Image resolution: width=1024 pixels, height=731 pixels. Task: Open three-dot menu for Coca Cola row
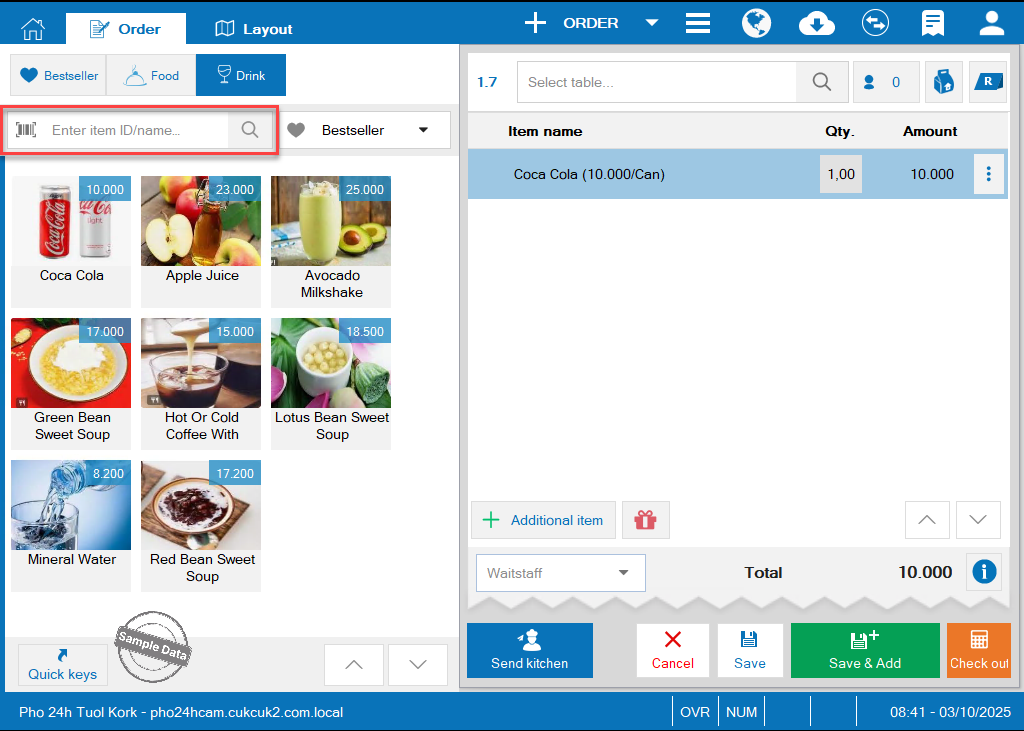click(x=989, y=174)
